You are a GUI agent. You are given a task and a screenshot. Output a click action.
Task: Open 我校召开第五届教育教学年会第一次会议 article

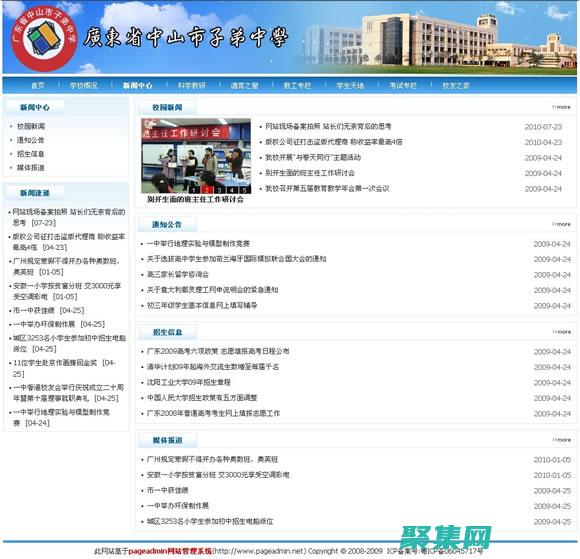click(x=327, y=188)
